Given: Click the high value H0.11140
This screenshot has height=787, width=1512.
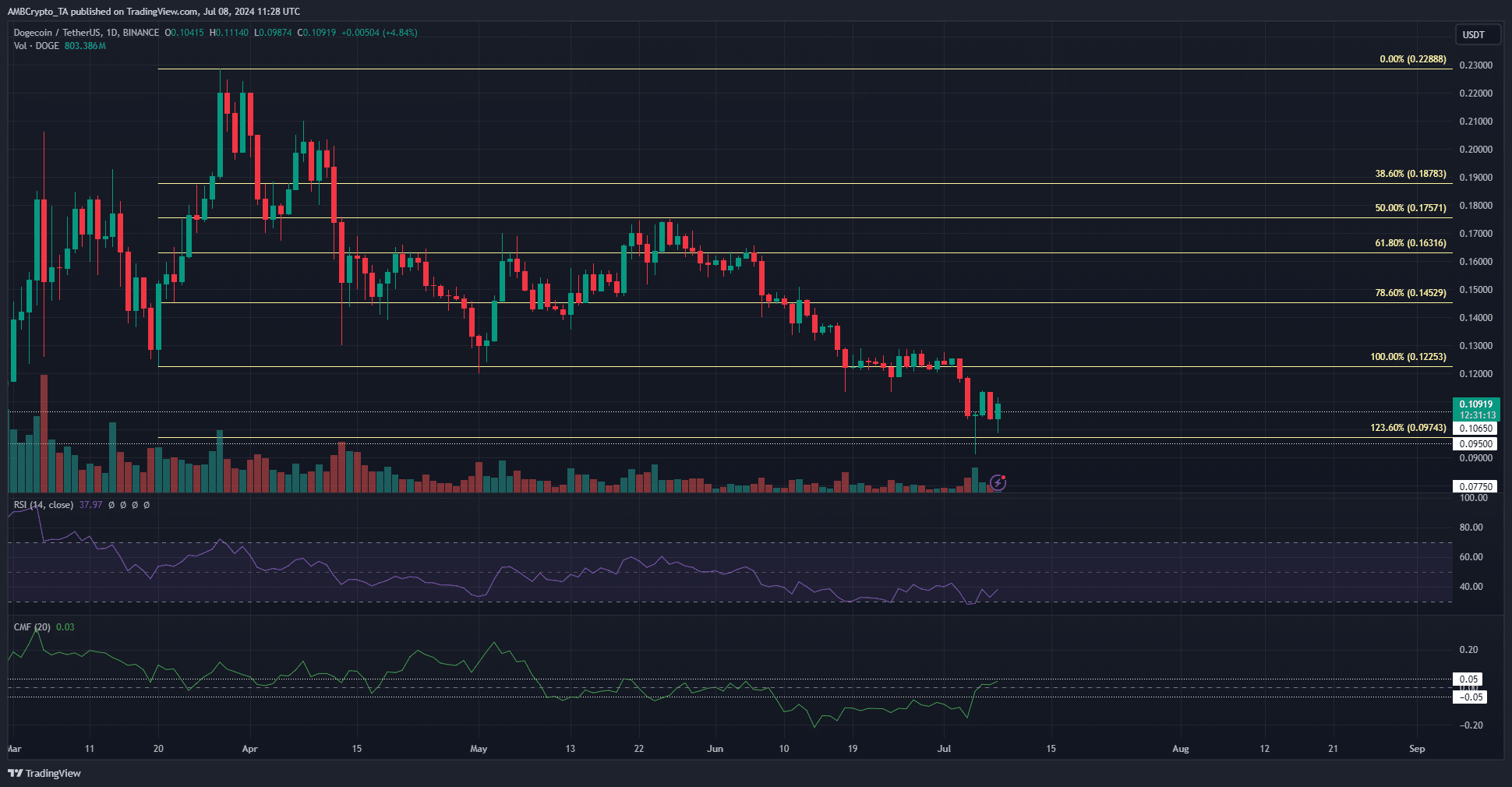Looking at the screenshot, I should click(229, 33).
